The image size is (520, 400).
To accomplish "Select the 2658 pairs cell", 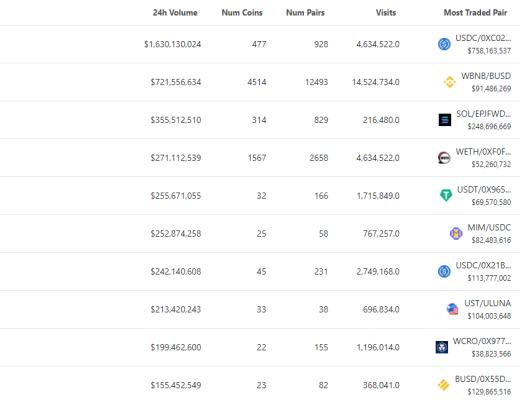I will pos(319,158).
